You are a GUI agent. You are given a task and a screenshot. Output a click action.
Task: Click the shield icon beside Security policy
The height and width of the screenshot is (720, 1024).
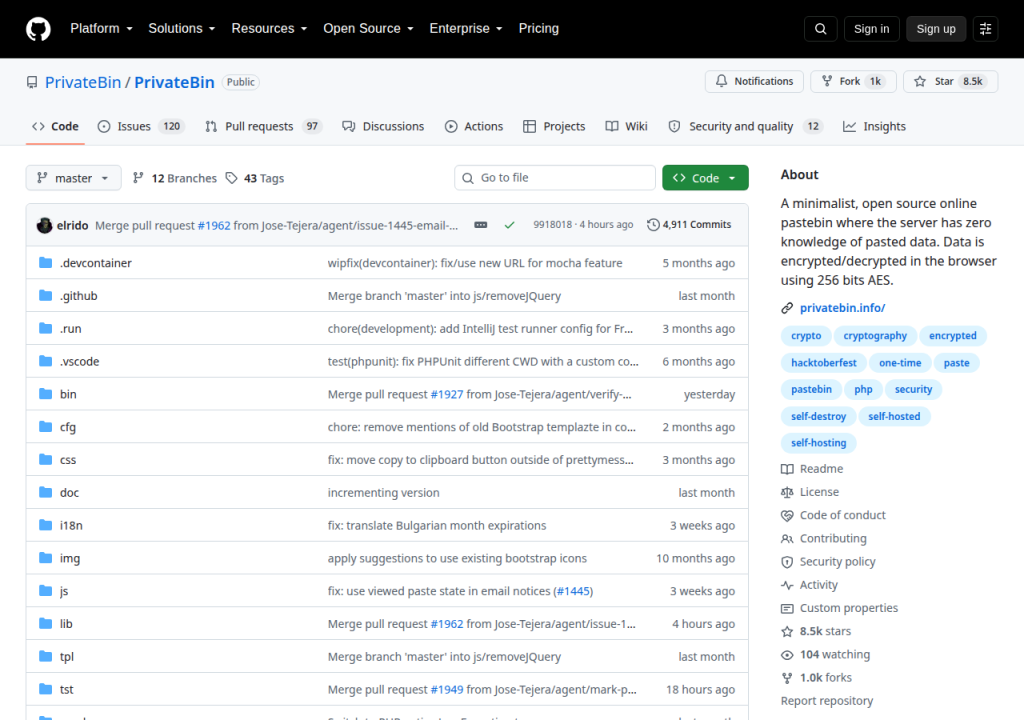tap(788, 562)
